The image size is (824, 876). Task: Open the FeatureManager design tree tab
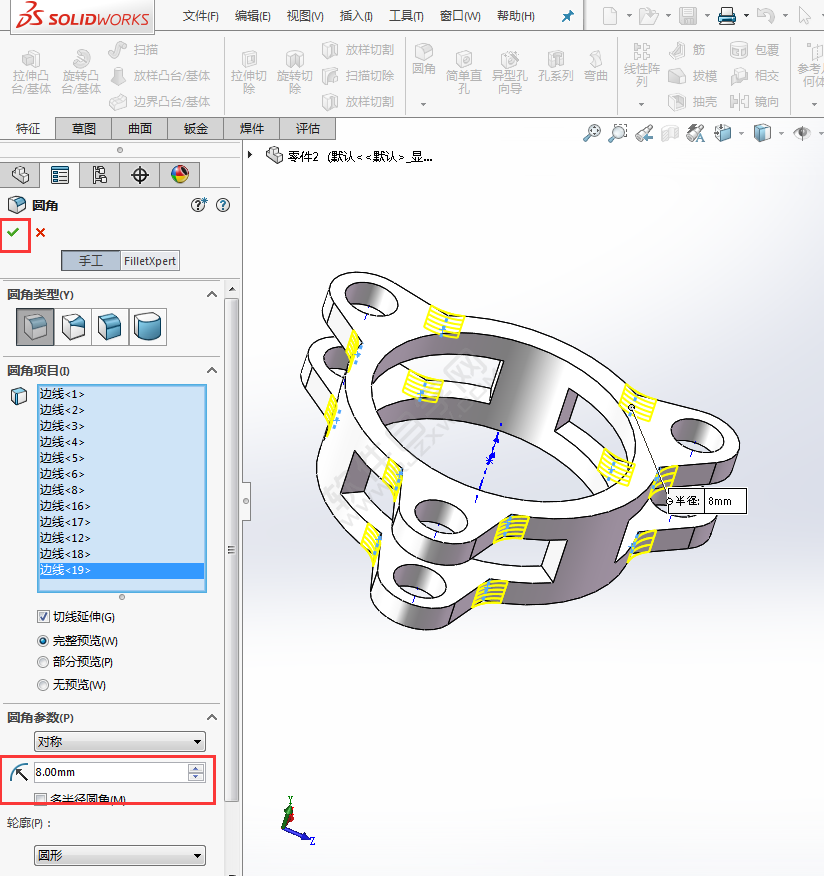click(x=20, y=175)
